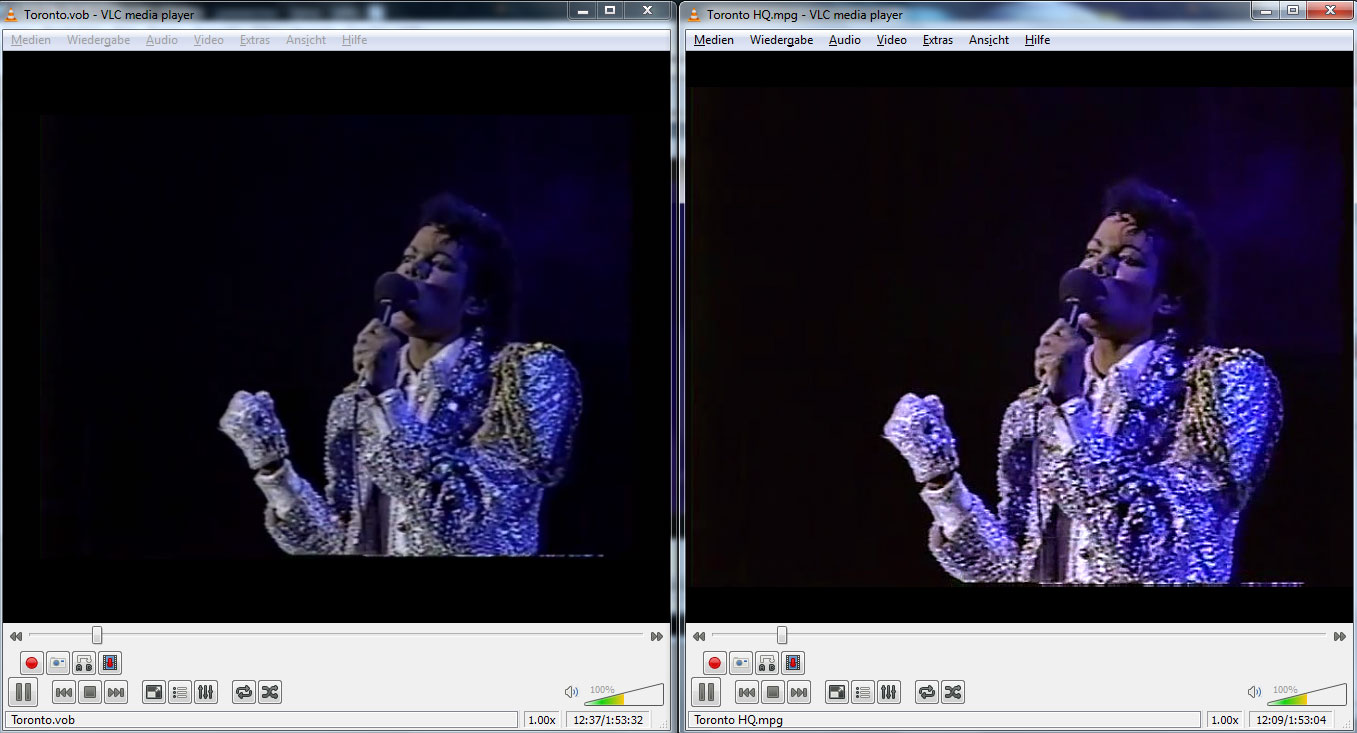This screenshot has height=733, width=1357.
Task: Open Extras menu in Toronto.vob window
Action: click(x=254, y=40)
